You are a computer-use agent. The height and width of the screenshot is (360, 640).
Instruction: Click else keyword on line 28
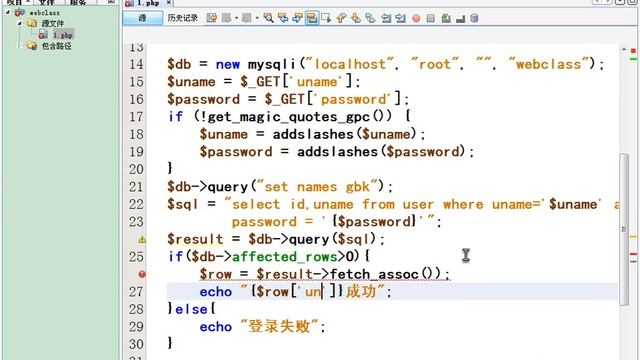191,309
